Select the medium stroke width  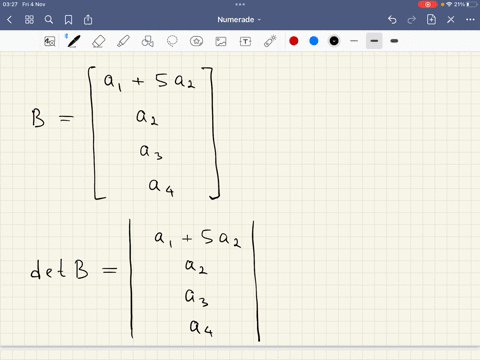point(374,41)
